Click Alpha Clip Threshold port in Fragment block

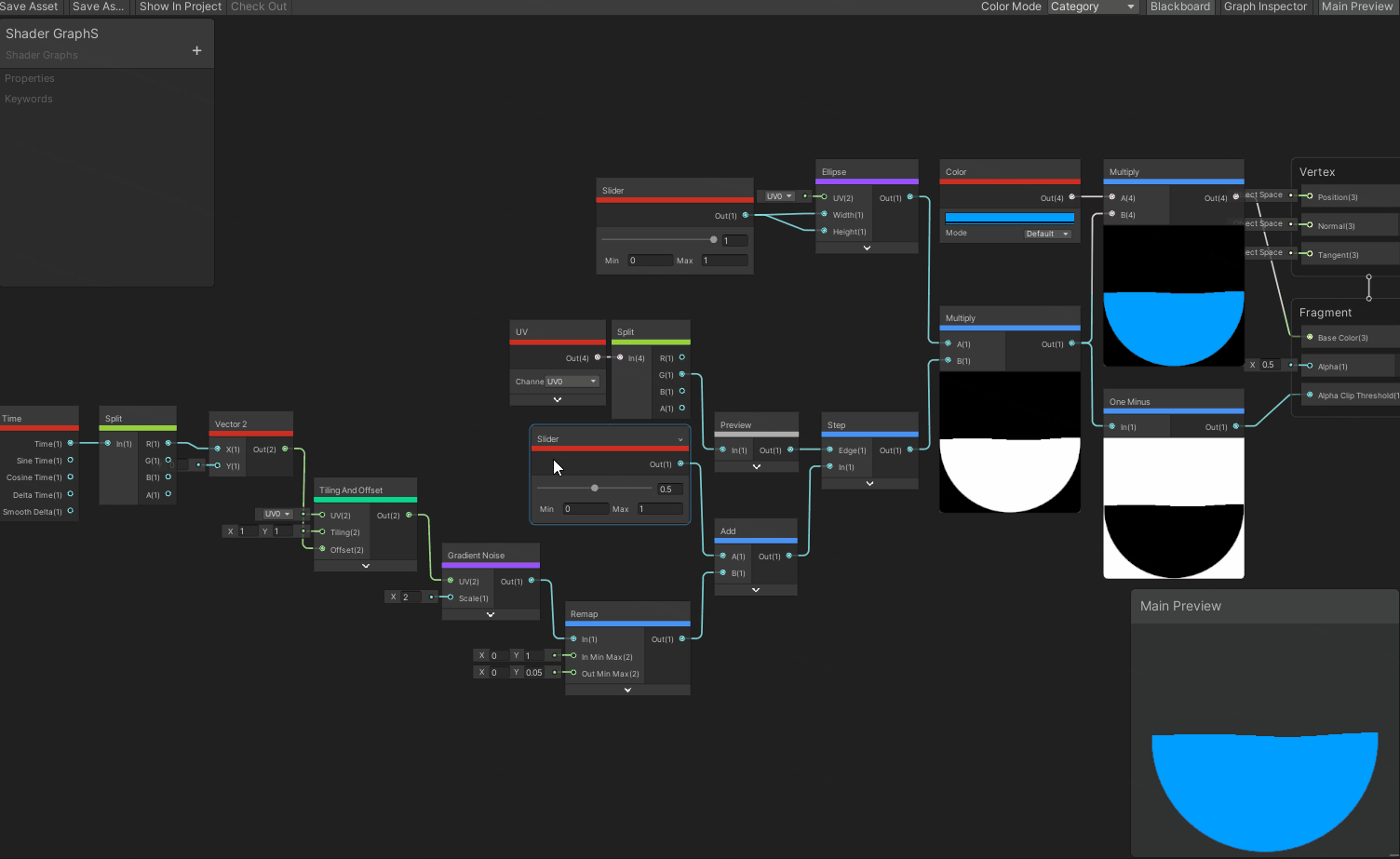click(1310, 395)
